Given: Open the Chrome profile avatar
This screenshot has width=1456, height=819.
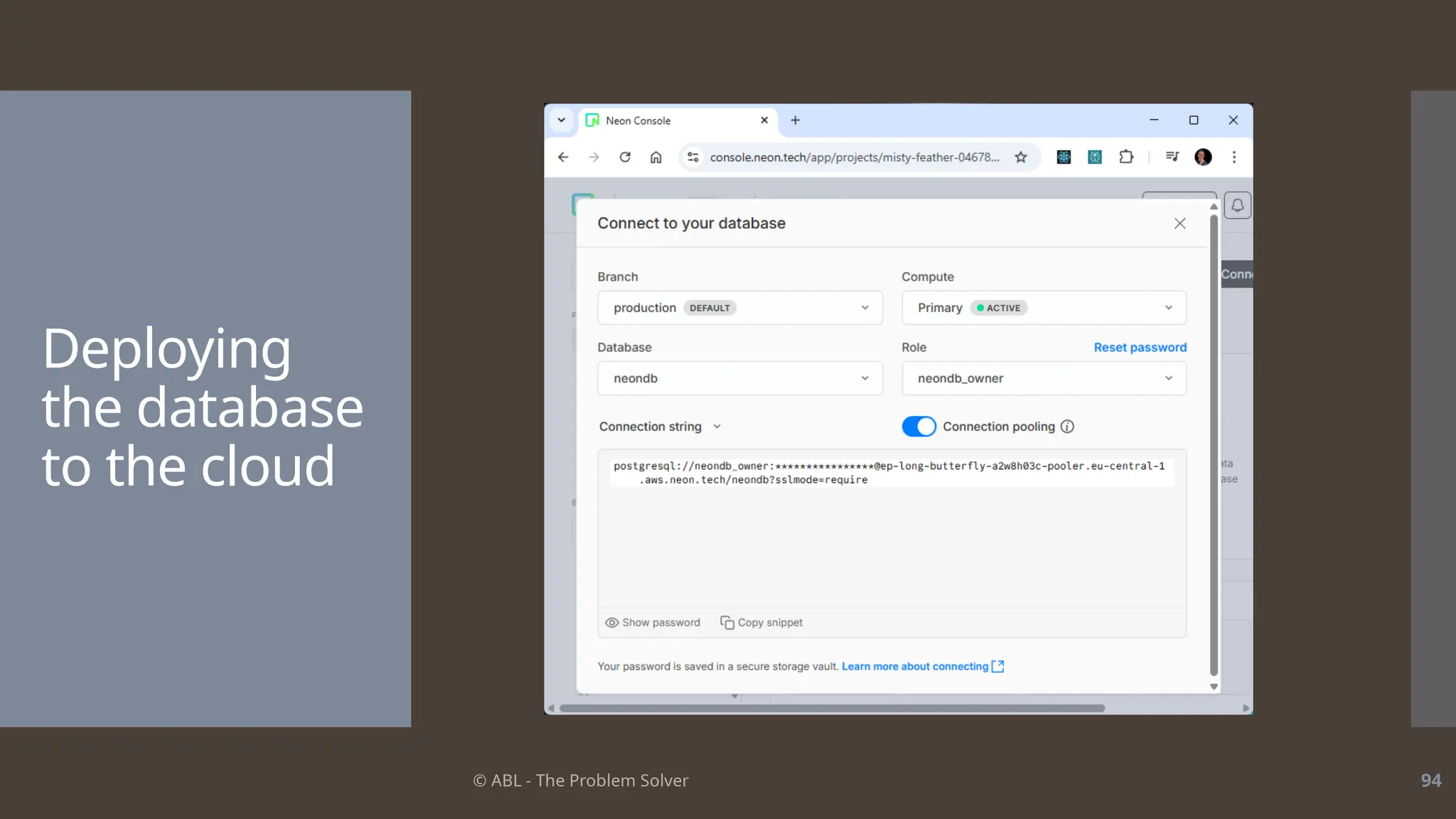Looking at the screenshot, I should [1203, 157].
